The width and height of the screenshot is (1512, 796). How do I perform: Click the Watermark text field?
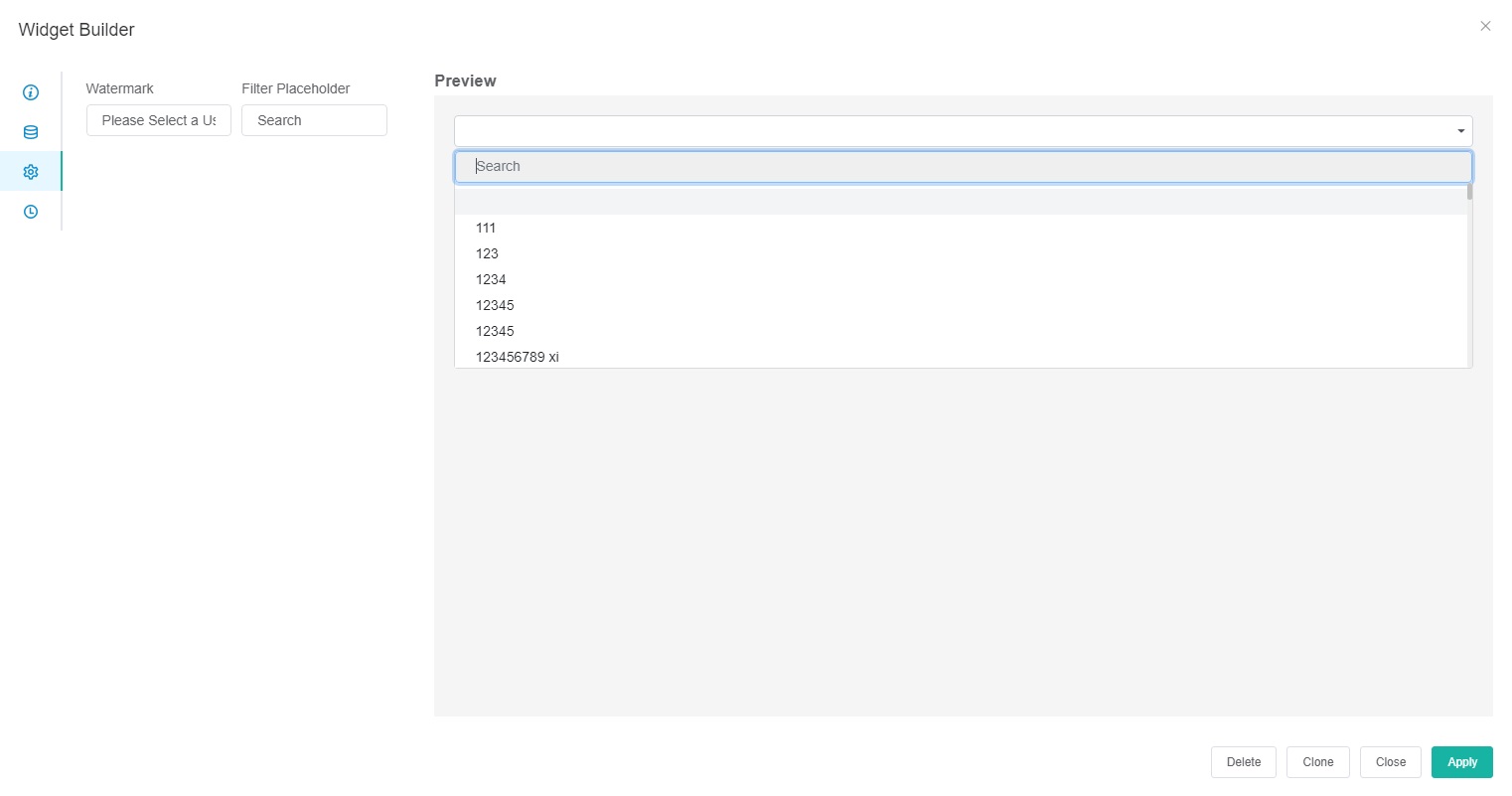point(159,120)
